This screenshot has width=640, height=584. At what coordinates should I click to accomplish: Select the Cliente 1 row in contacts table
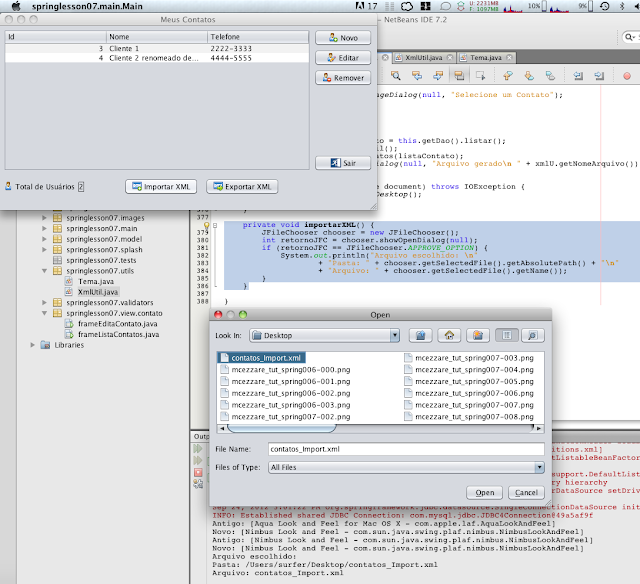(157, 49)
